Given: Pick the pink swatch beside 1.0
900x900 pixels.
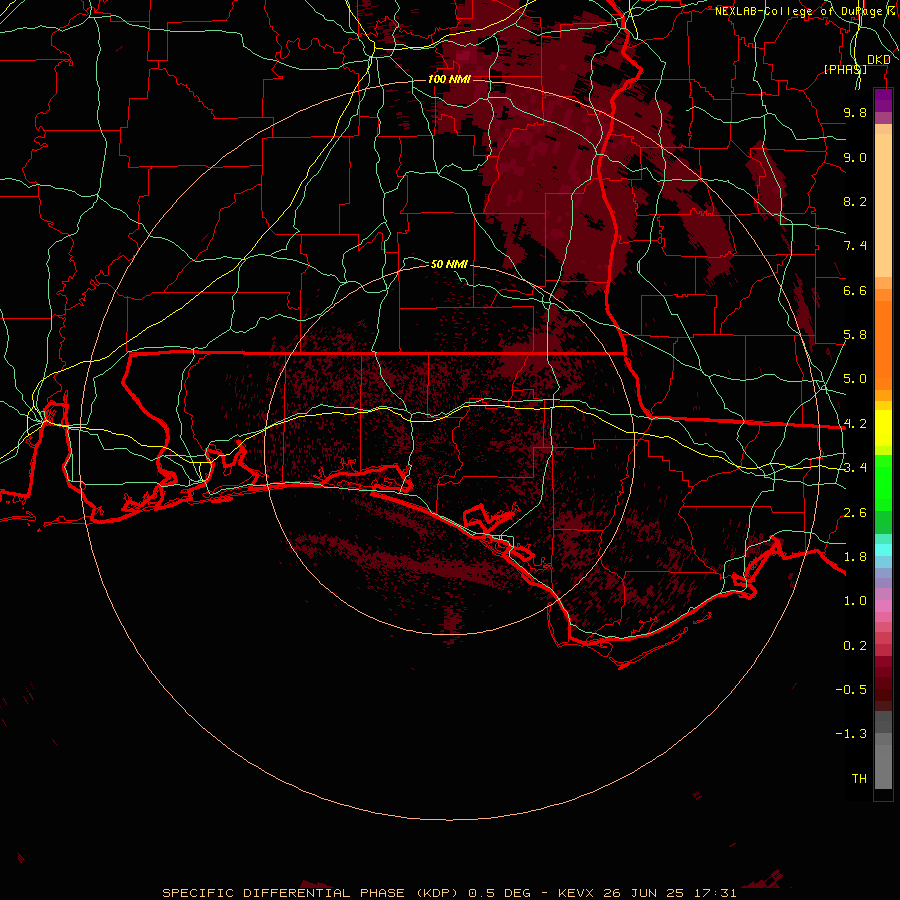Looking at the screenshot, I should point(883,606).
